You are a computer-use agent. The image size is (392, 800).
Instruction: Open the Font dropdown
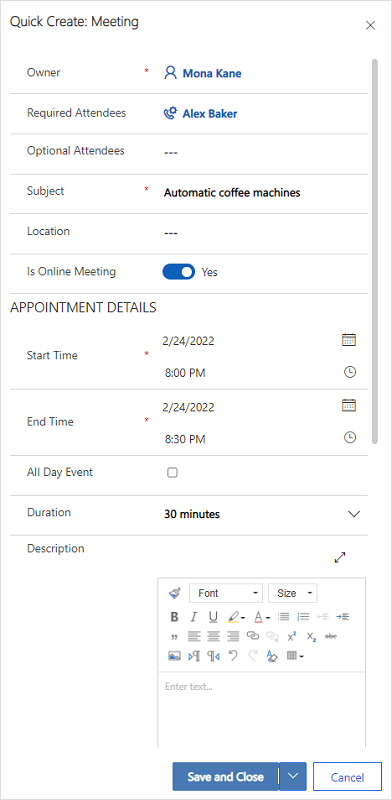[226, 593]
